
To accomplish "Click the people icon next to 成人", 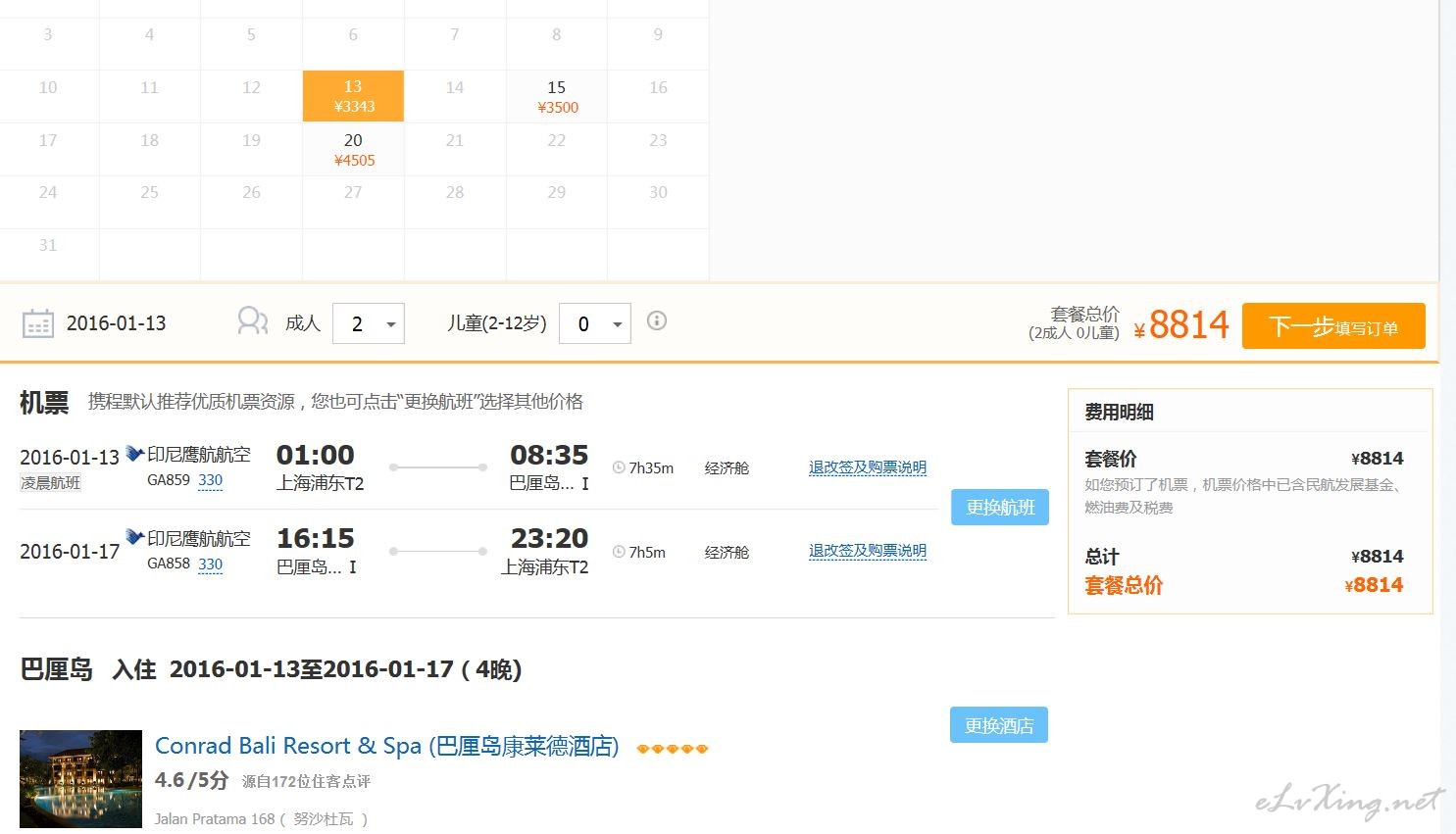I will pos(253,320).
